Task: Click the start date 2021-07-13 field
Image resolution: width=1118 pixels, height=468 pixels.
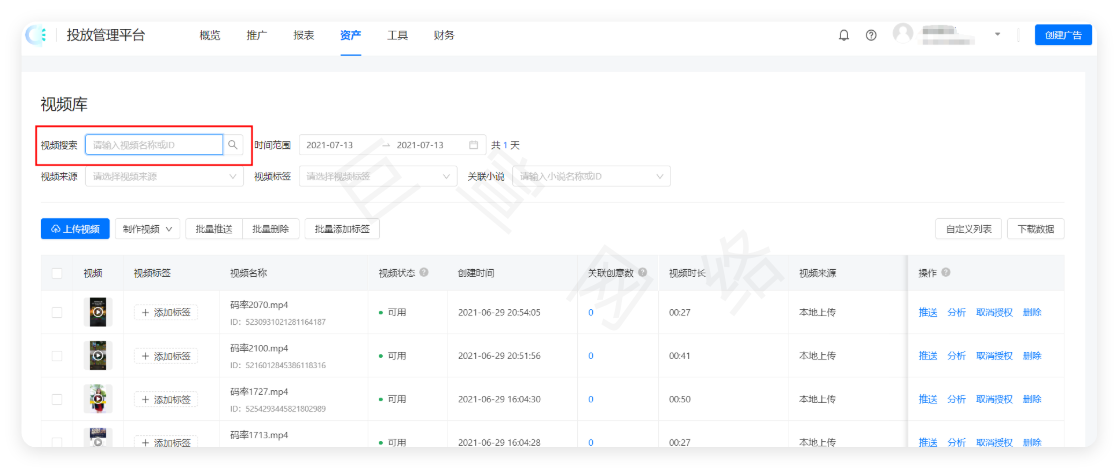Action: point(329,145)
